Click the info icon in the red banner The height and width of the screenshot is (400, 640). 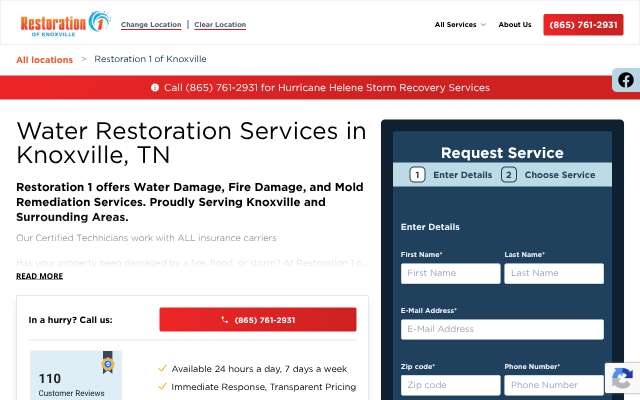(155, 87)
